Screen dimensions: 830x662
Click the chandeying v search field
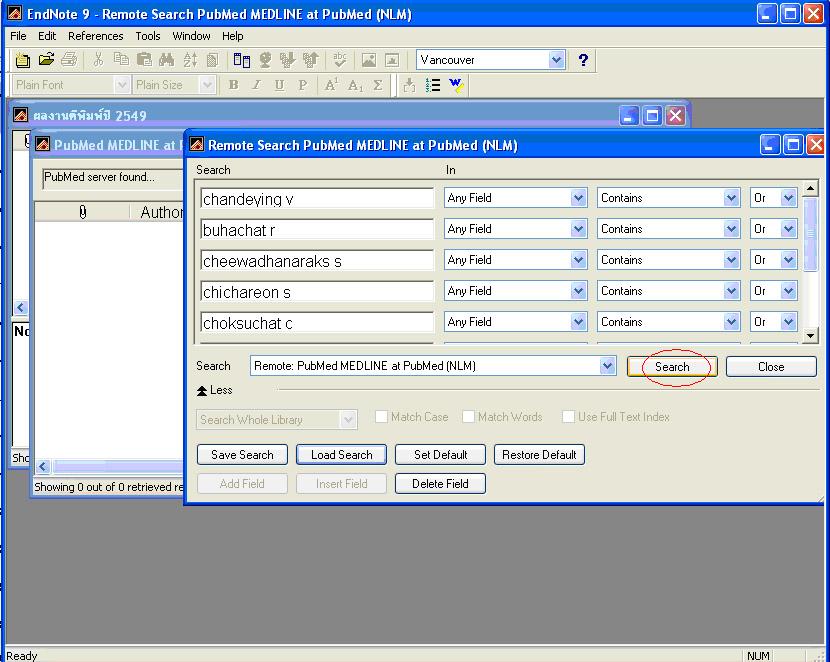click(x=317, y=198)
